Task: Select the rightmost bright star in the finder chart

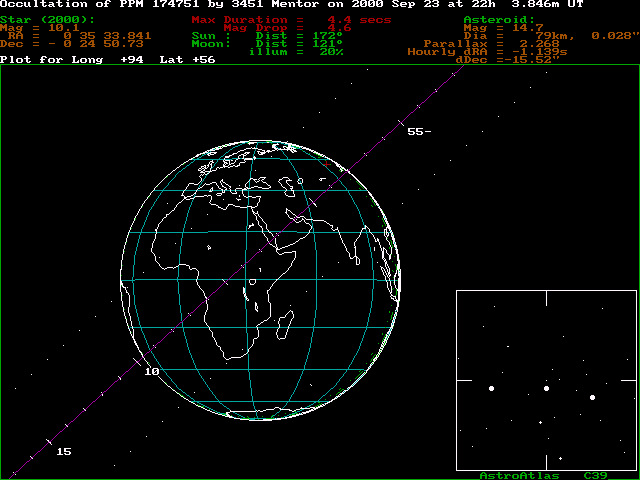Action: [592, 397]
